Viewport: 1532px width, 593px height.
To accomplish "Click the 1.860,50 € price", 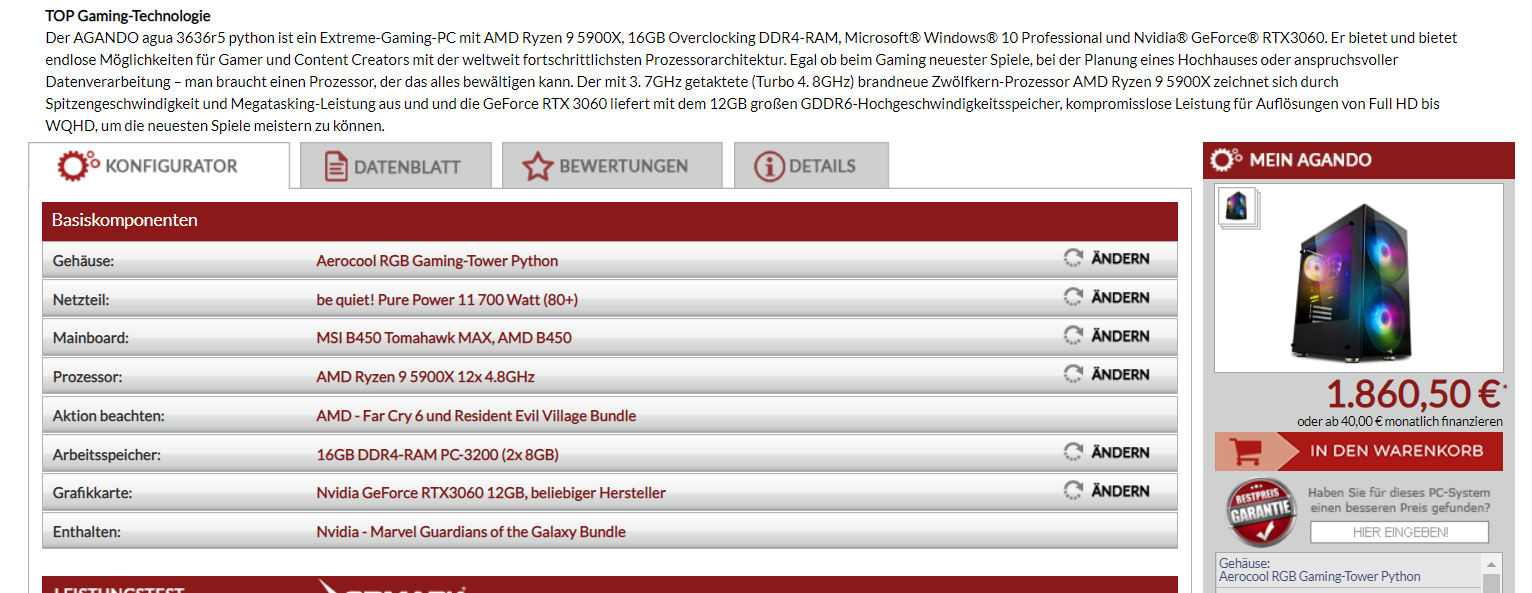I will click(1414, 394).
